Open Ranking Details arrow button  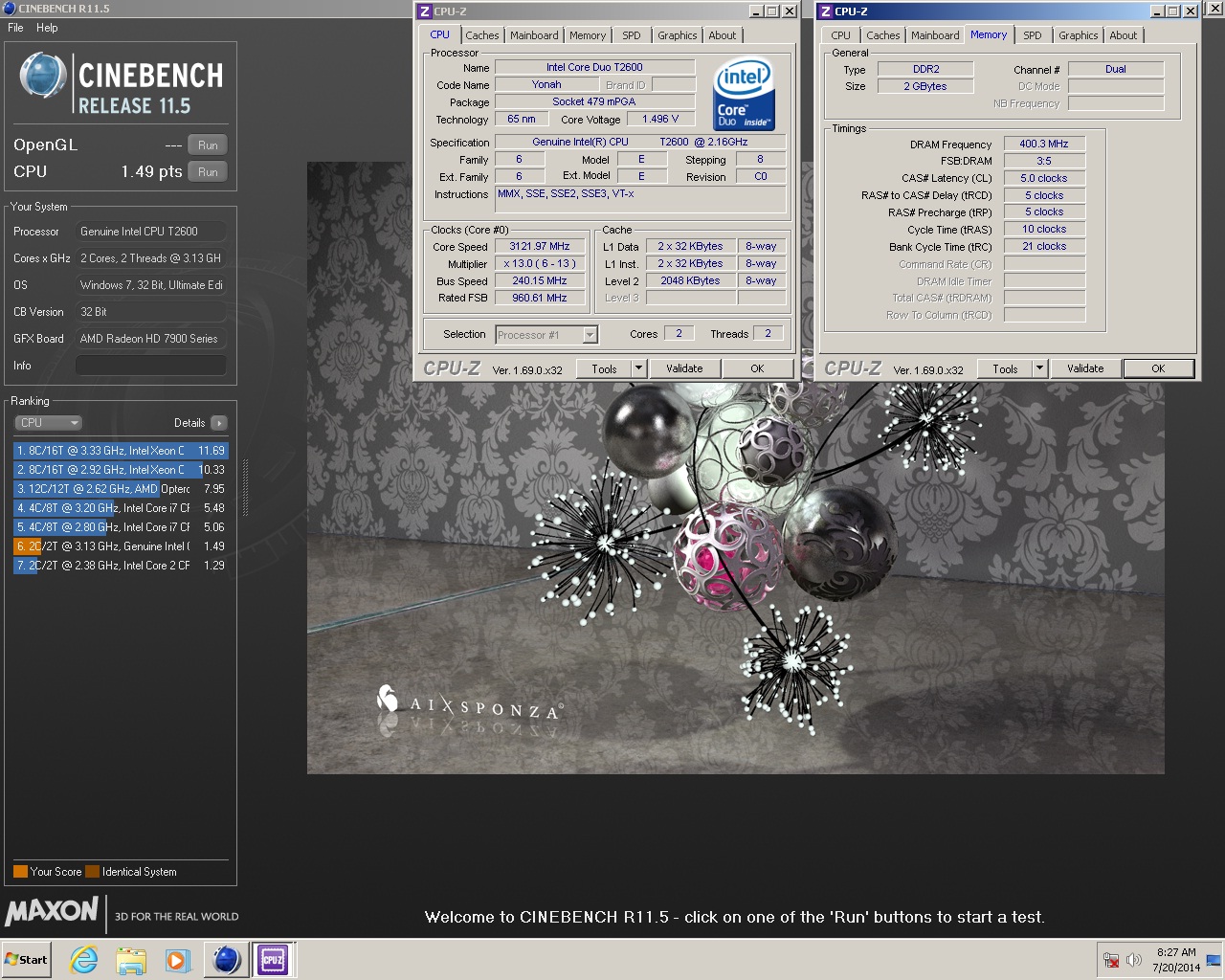tap(218, 423)
